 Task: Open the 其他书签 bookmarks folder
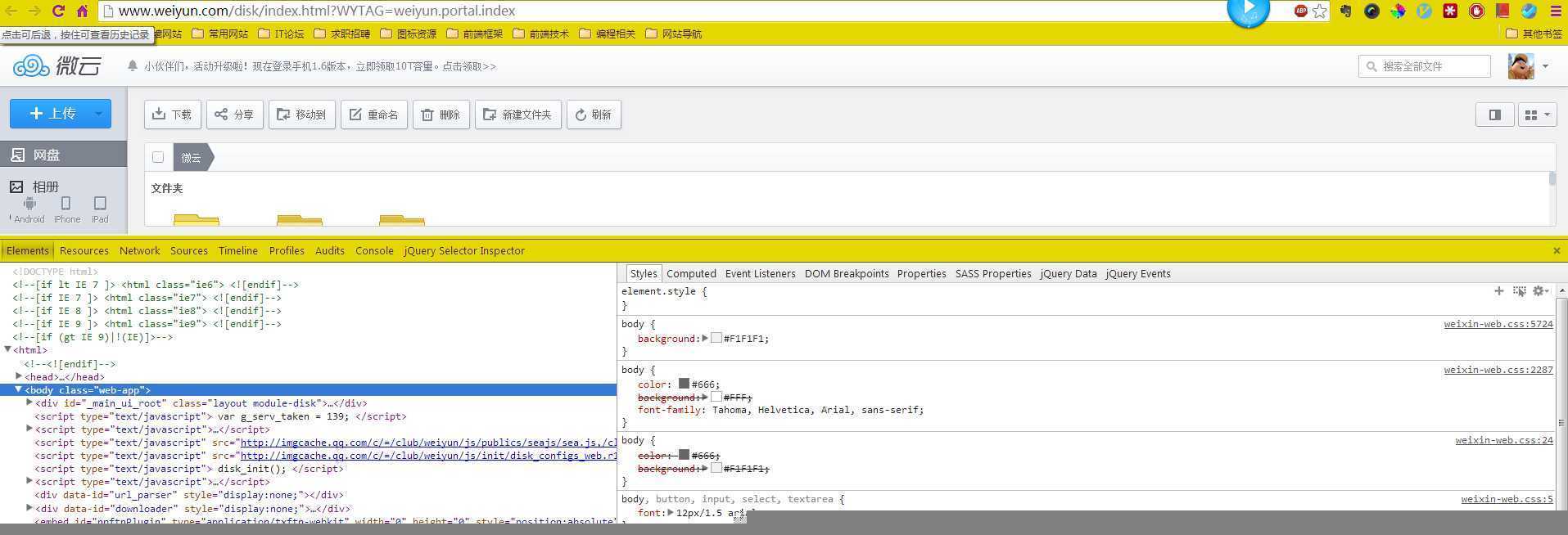pos(1534,34)
